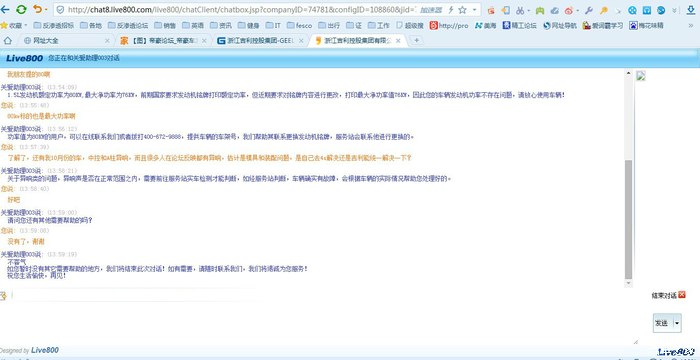Open the blue download arrow icon
This screenshot has height=360, width=700.
point(691,10)
